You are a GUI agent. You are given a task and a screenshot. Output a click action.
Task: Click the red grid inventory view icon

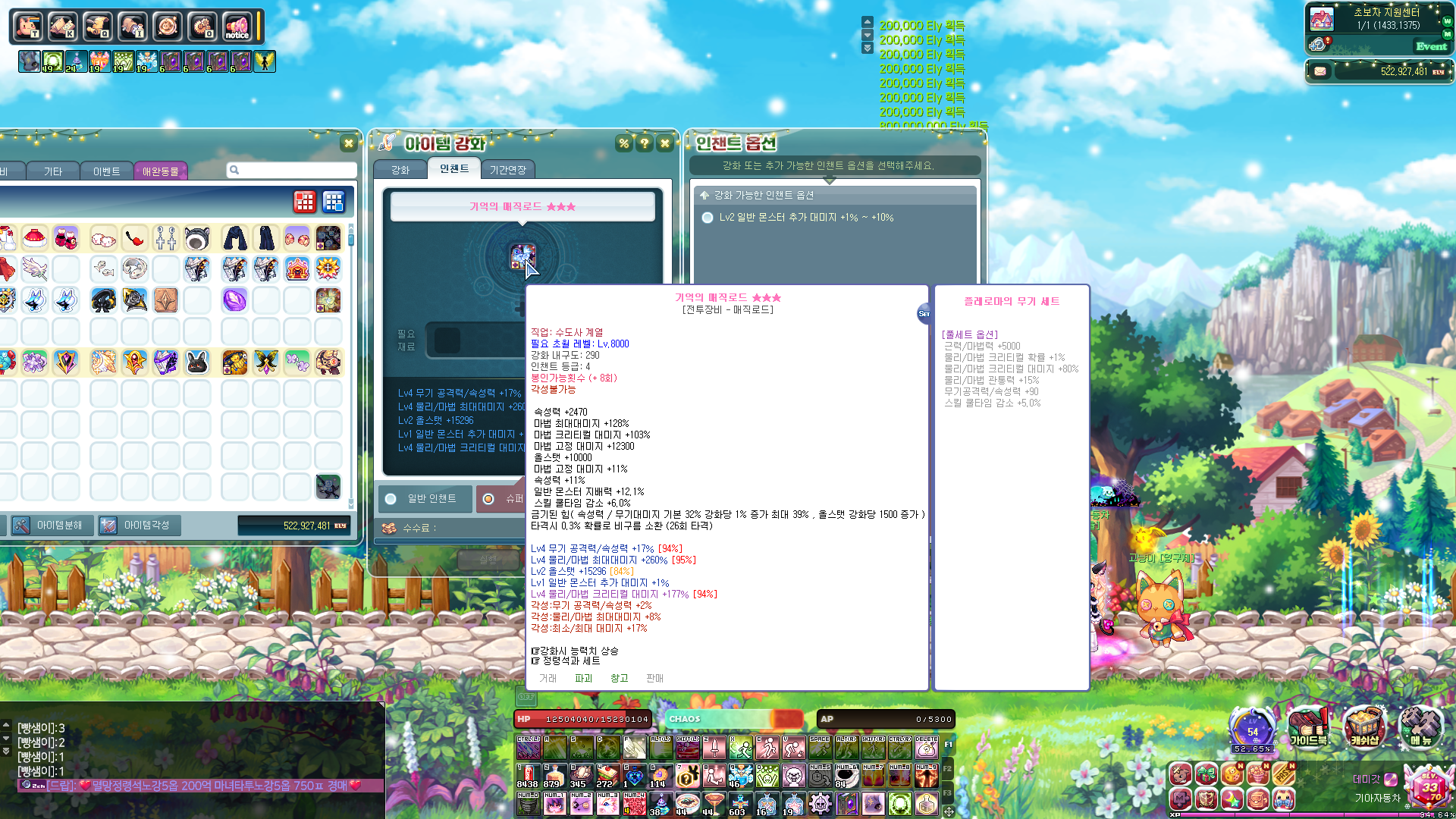(305, 202)
